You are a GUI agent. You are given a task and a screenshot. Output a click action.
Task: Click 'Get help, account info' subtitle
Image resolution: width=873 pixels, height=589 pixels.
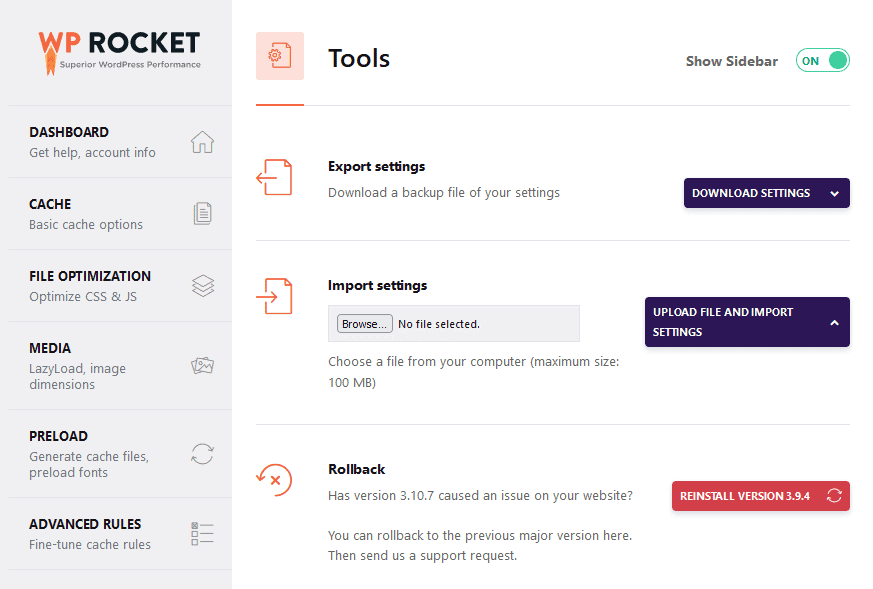[92, 153]
